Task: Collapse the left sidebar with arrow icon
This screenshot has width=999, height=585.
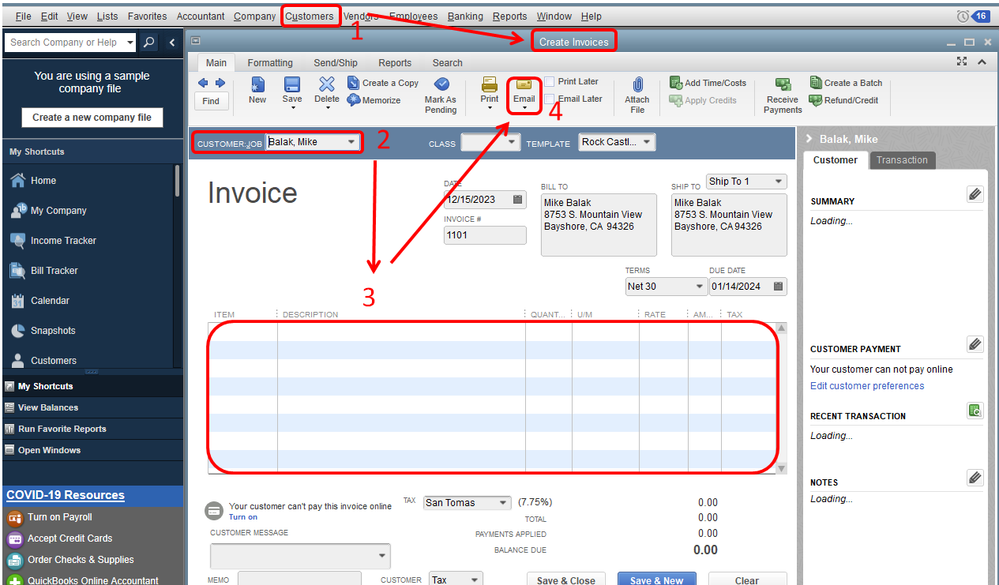Action: coord(171,42)
